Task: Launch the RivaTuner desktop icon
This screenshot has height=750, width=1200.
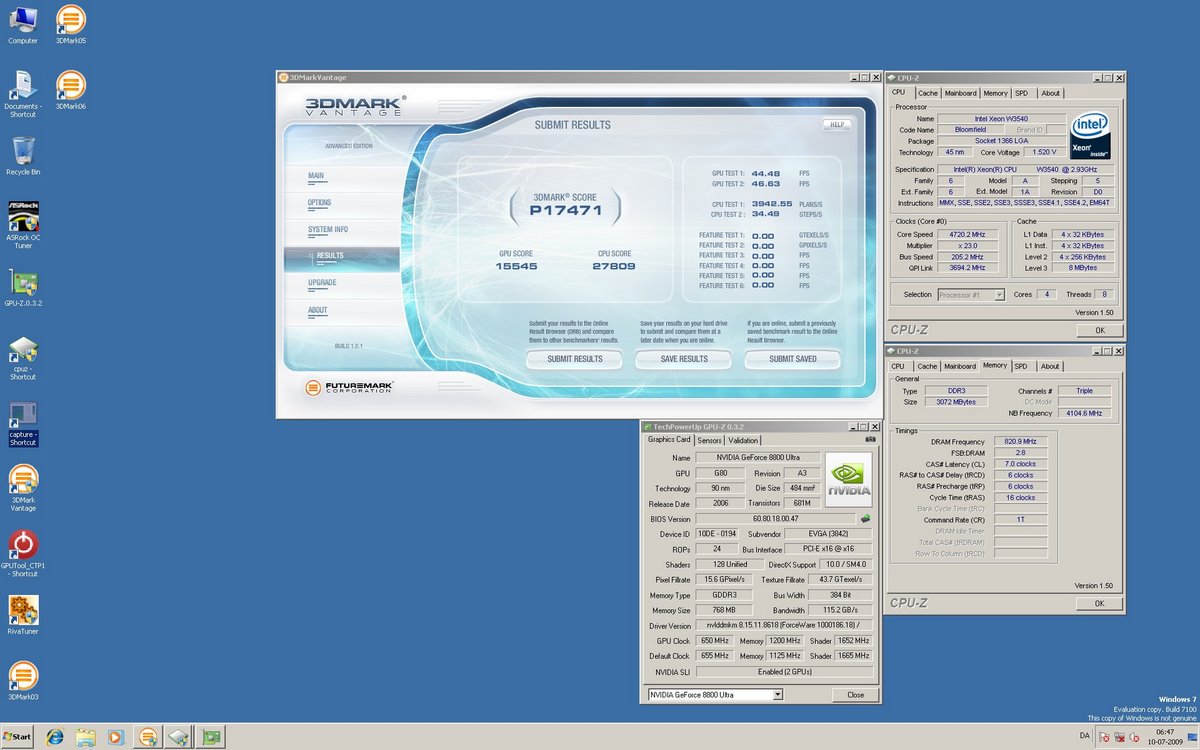Action: click(x=23, y=615)
